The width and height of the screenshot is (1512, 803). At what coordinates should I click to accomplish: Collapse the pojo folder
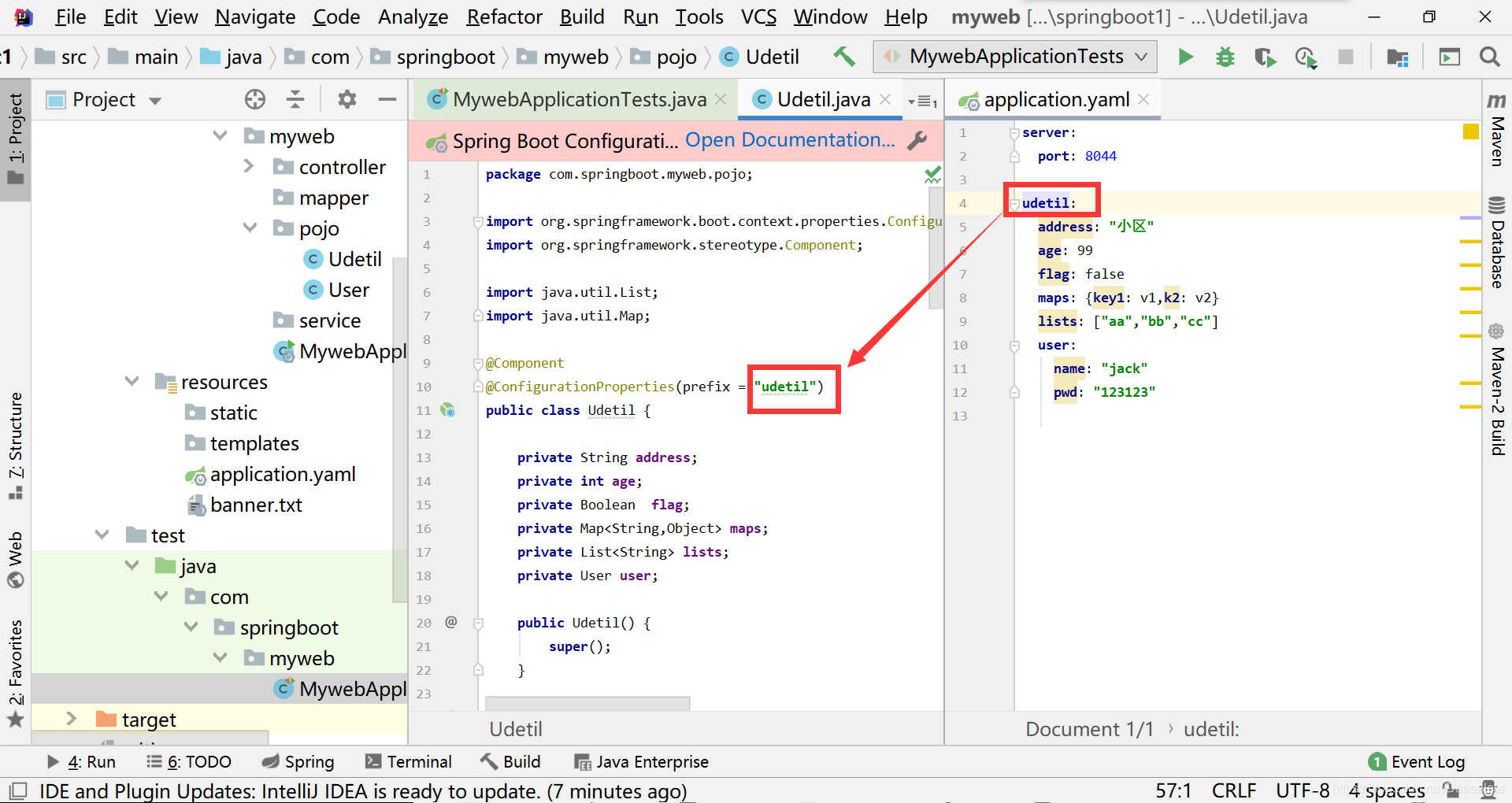click(250, 228)
